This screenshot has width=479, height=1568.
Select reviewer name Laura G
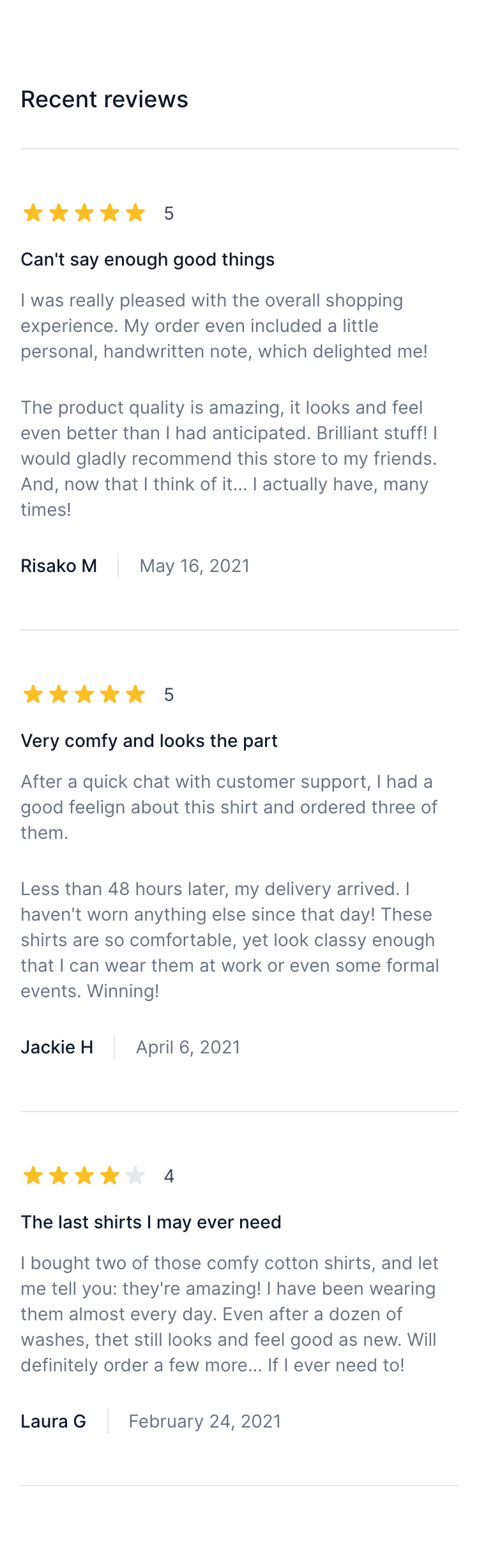click(54, 1421)
